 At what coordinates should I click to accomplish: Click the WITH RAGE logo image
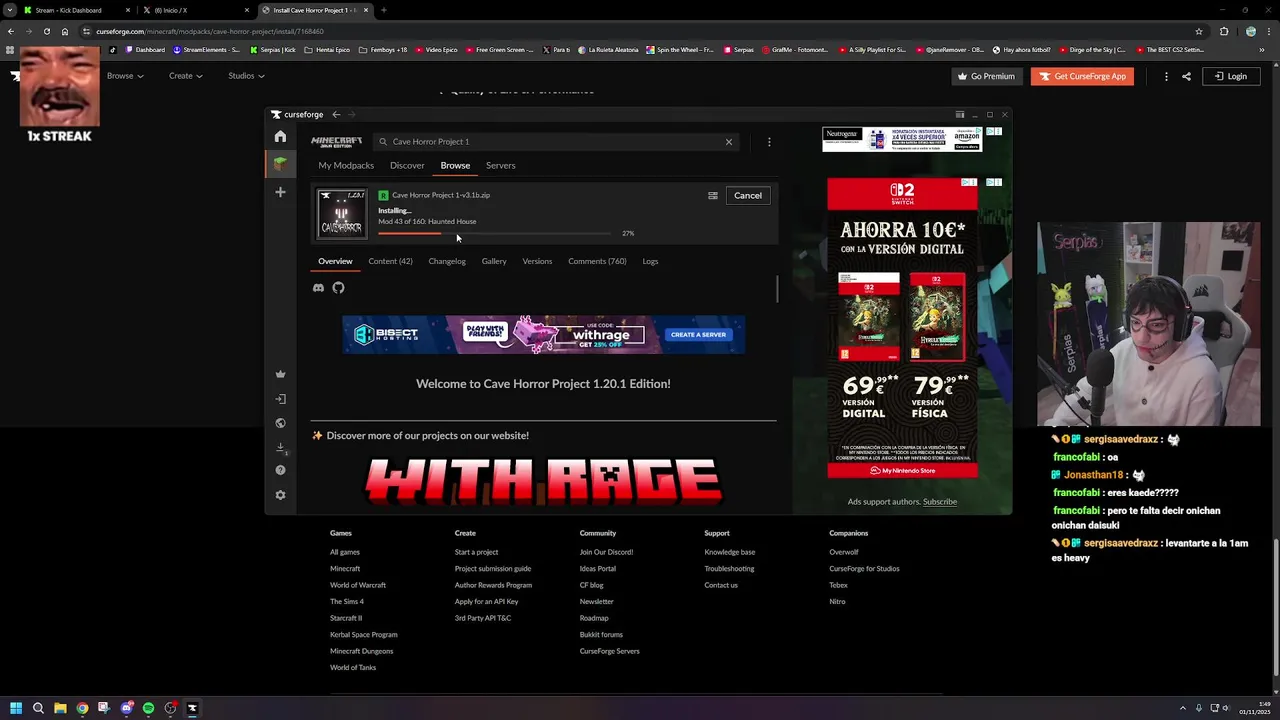[543, 481]
